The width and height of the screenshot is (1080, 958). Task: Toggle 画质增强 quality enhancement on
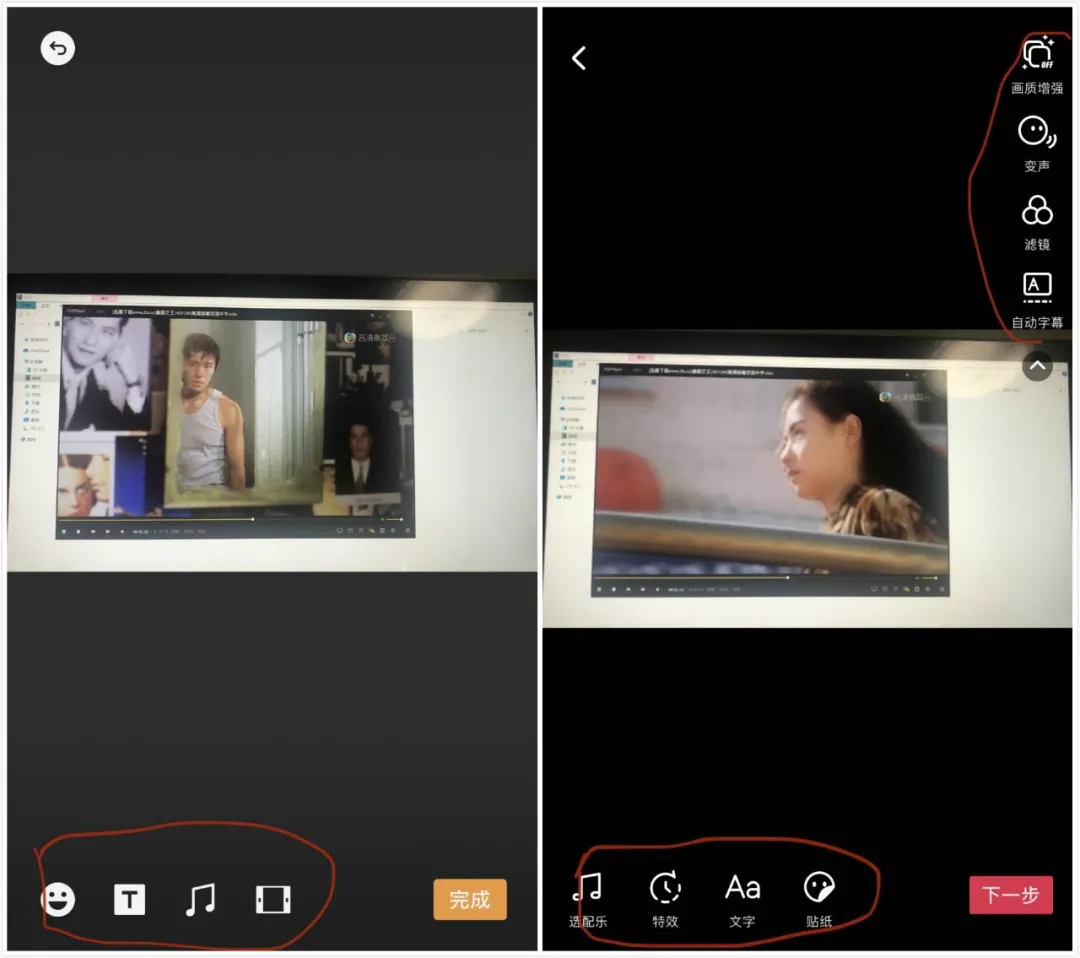pos(1037,64)
